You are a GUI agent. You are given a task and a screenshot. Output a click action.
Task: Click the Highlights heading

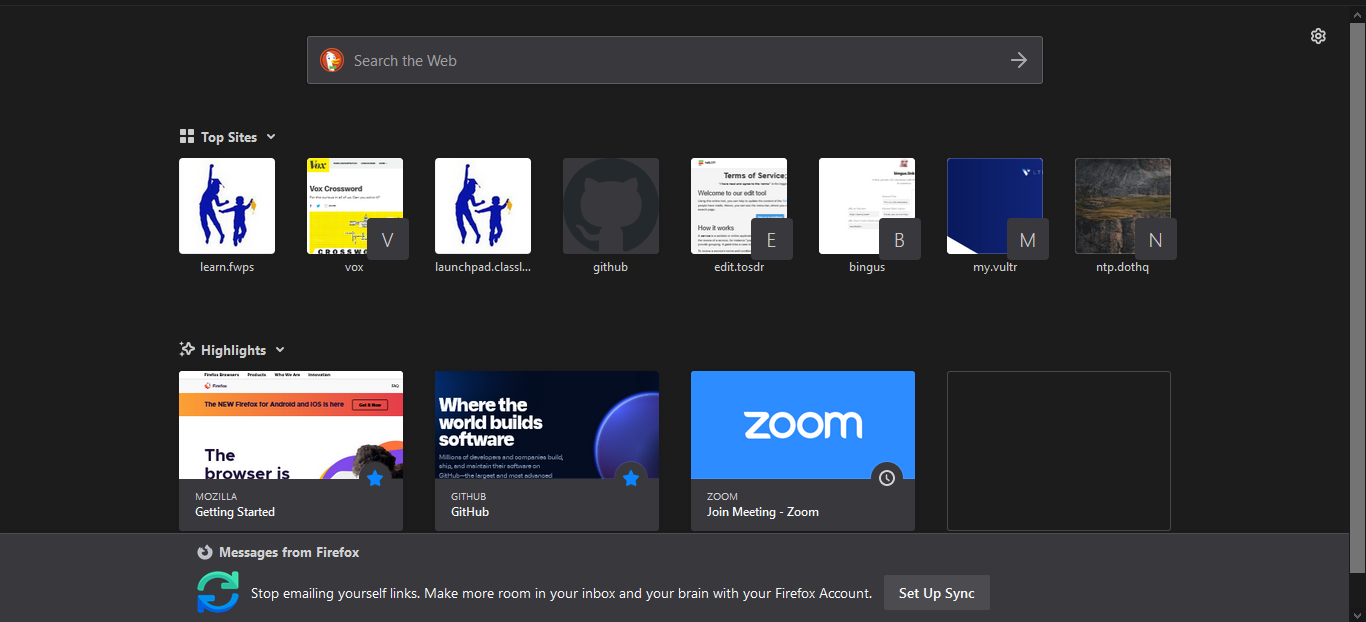[x=233, y=350]
